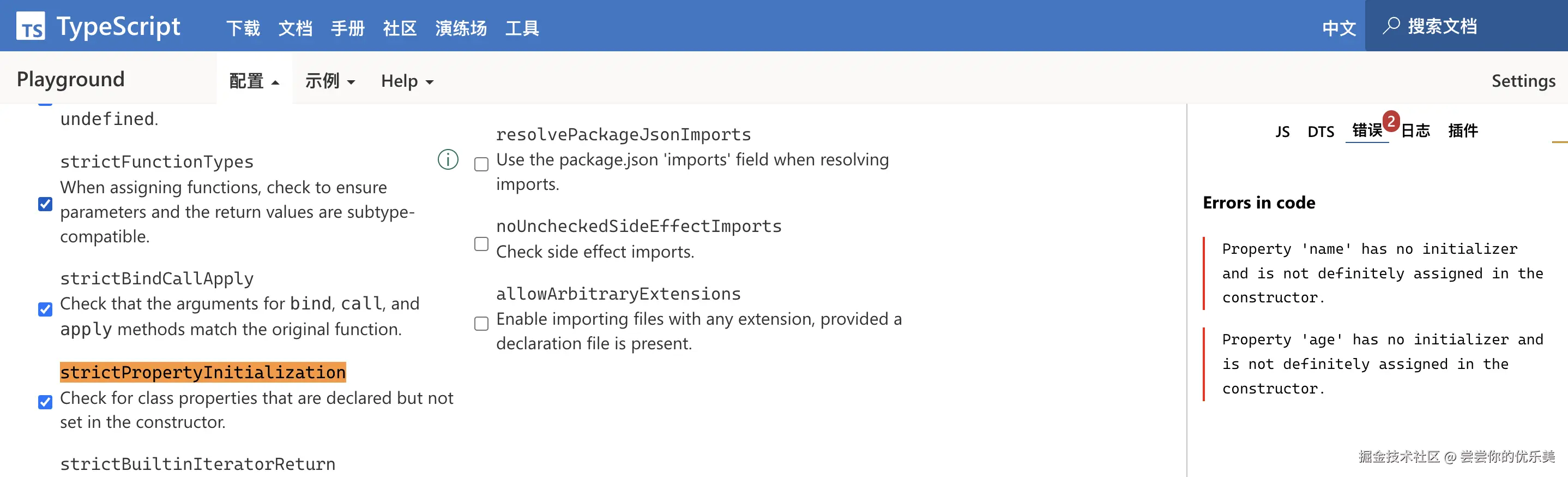The image size is (1568, 477).
Task: Open the 日志 logs tab
Action: [1416, 131]
